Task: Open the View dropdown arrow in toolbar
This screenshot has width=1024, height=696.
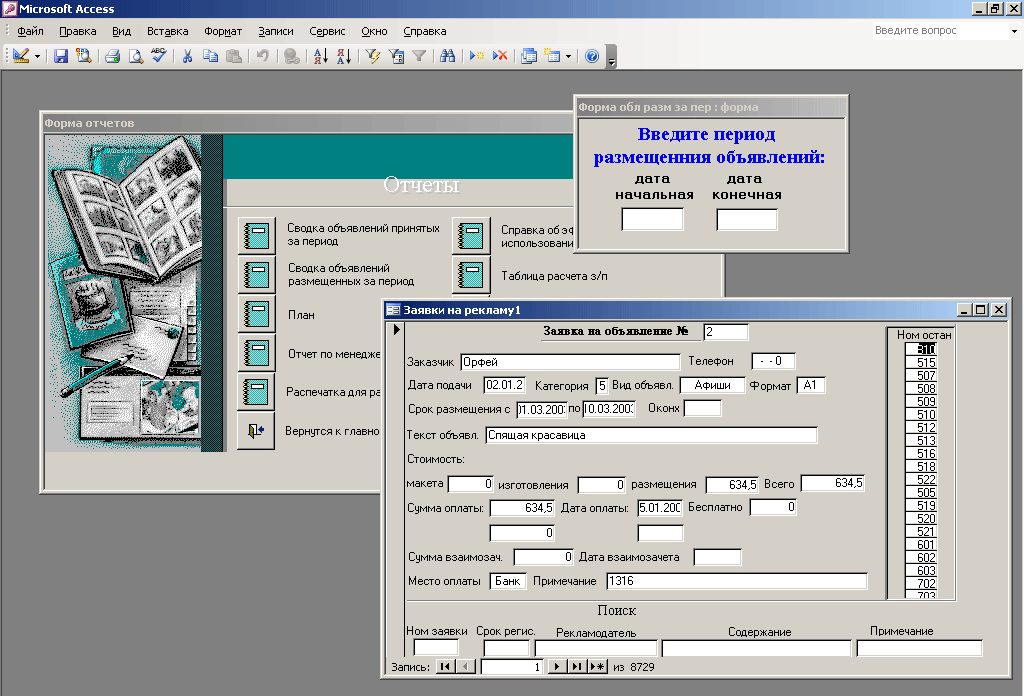Action: (x=37, y=56)
